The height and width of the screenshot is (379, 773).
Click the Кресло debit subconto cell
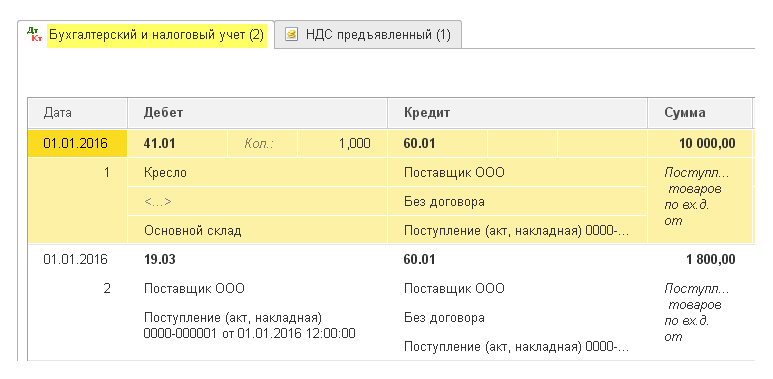pos(257,172)
